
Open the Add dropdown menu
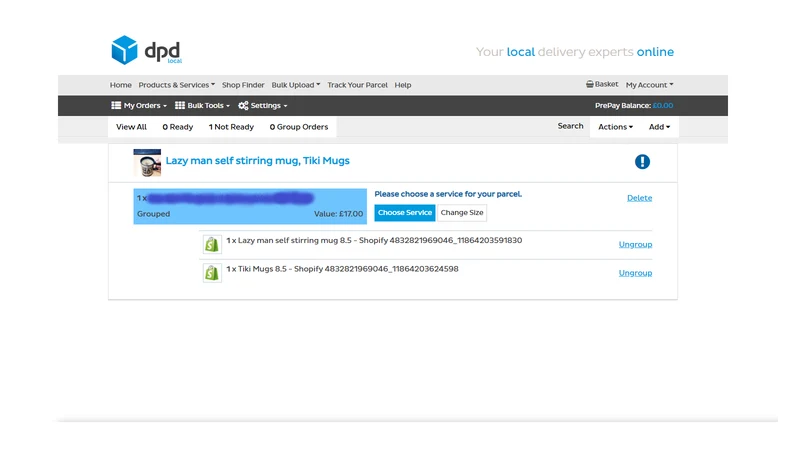click(659, 127)
